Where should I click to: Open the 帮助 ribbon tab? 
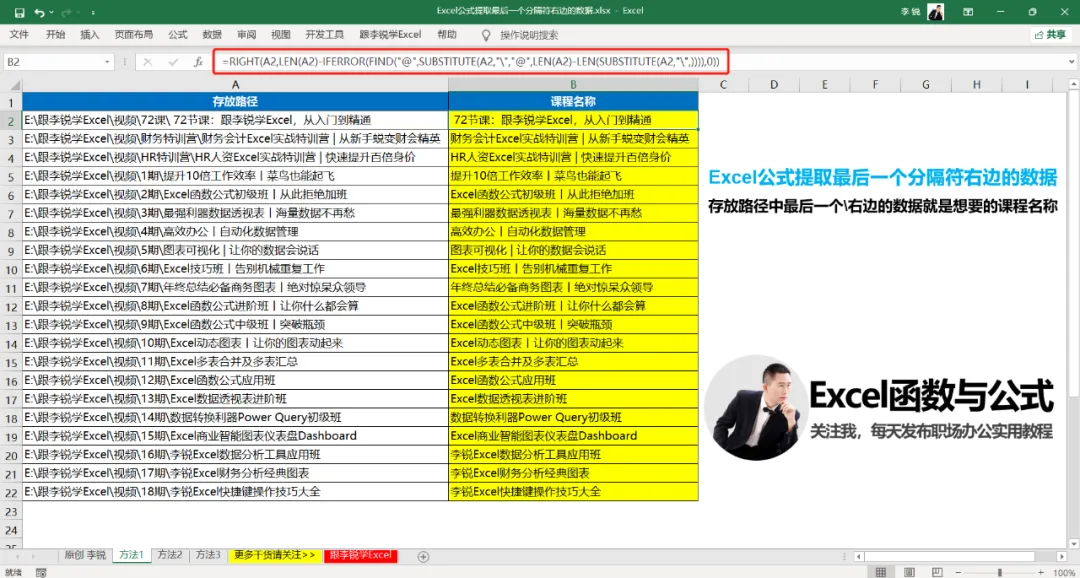pos(446,34)
